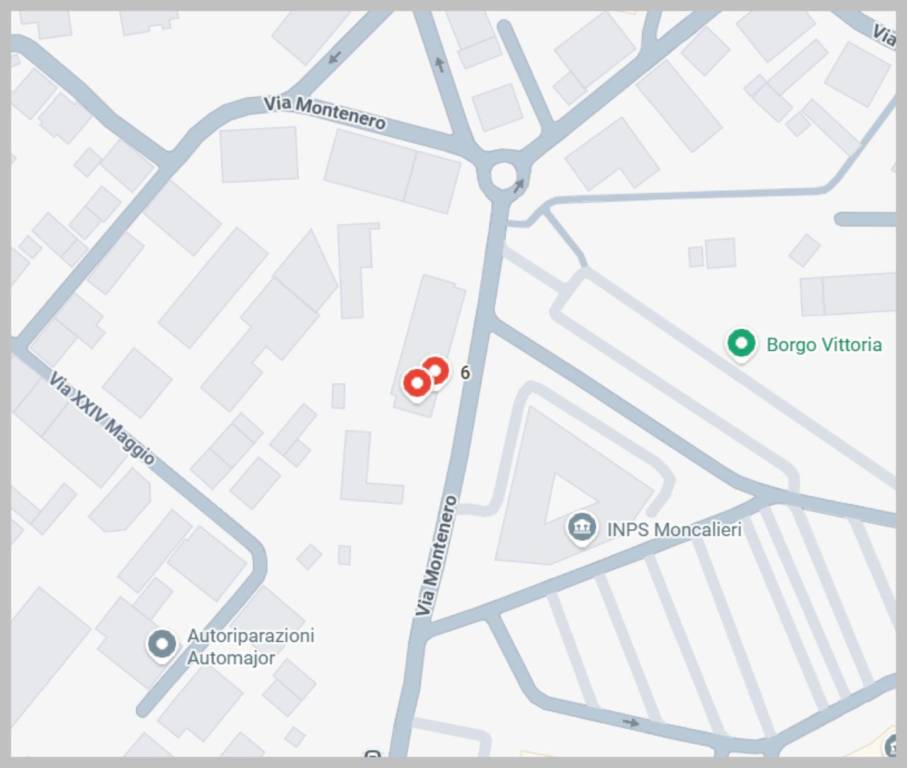Click the arrow beside the roundabout
This screenshot has width=907, height=768.
[519, 185]
